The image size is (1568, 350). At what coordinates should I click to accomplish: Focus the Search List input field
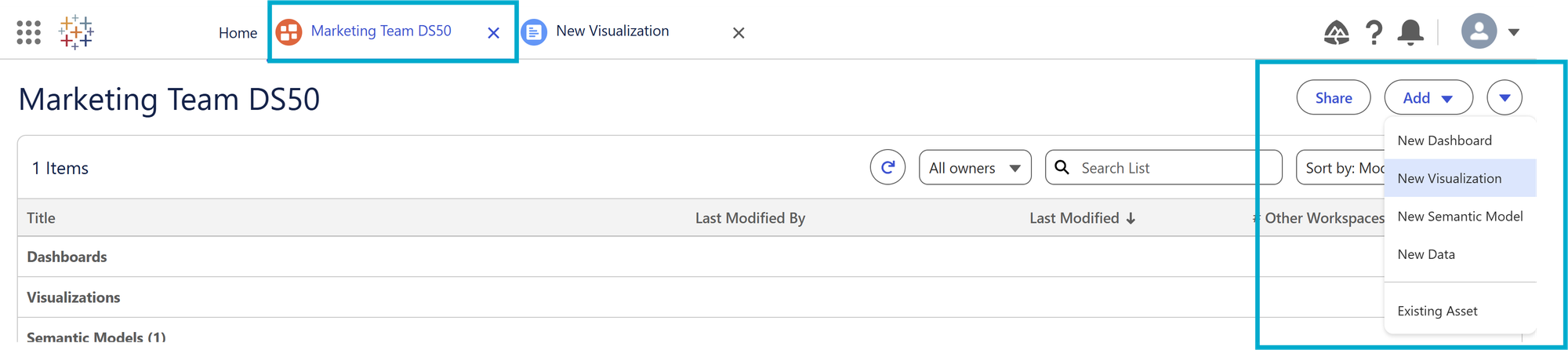coord(1163,167)
